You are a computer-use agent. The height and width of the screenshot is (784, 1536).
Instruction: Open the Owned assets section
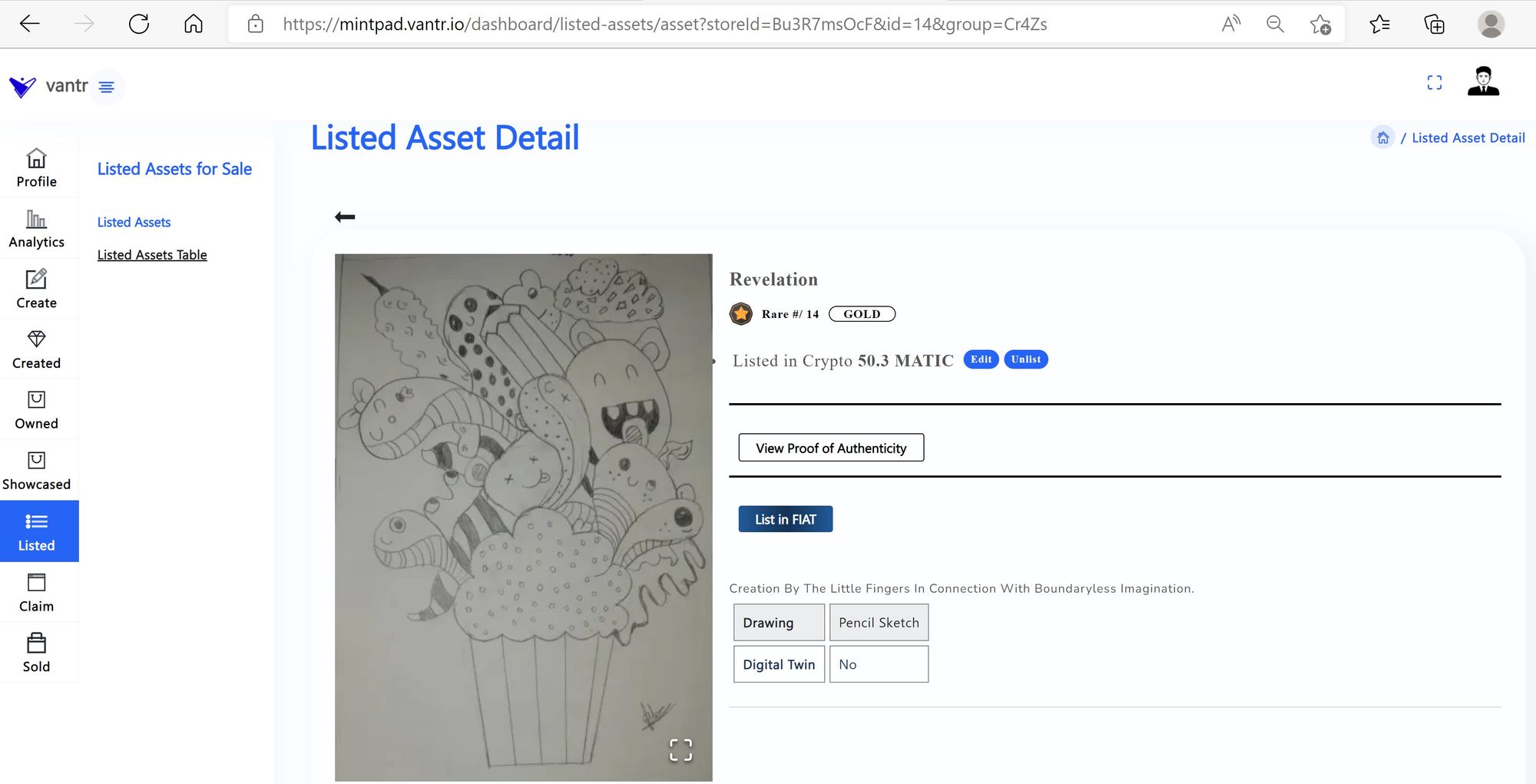point(37,410)
